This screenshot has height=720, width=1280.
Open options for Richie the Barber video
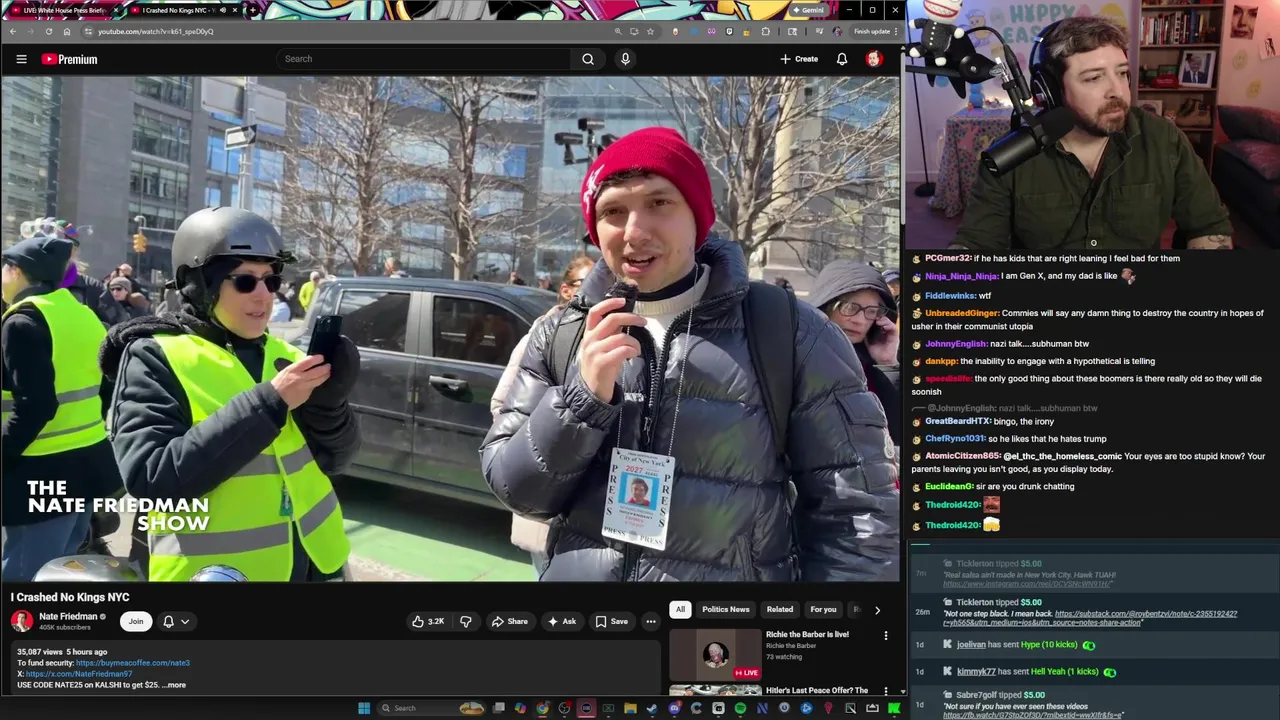[885, 635]
